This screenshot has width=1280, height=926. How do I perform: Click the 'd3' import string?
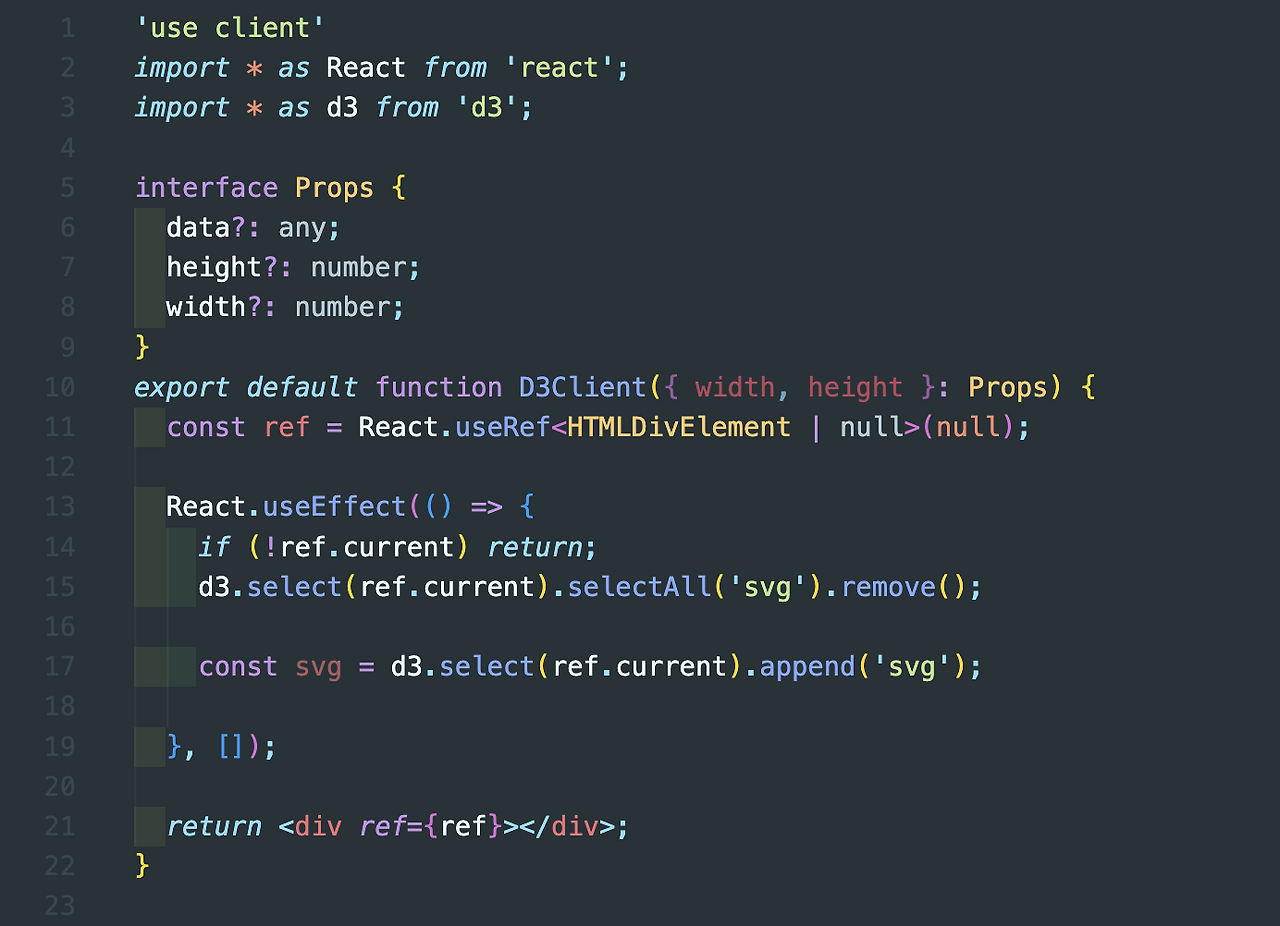[487, 108]
